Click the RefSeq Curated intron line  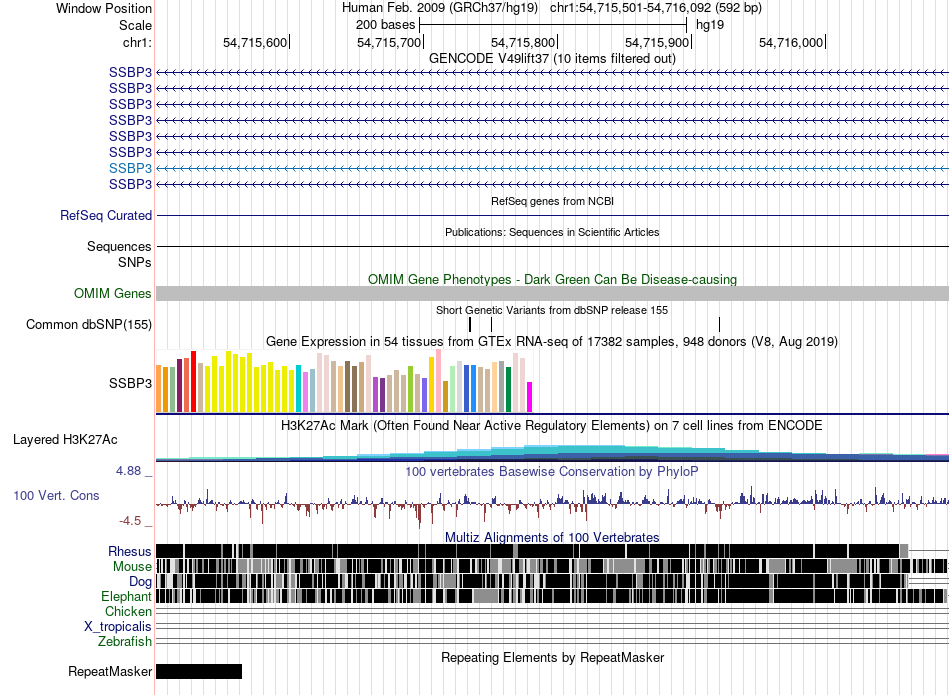tap(552, 215)
